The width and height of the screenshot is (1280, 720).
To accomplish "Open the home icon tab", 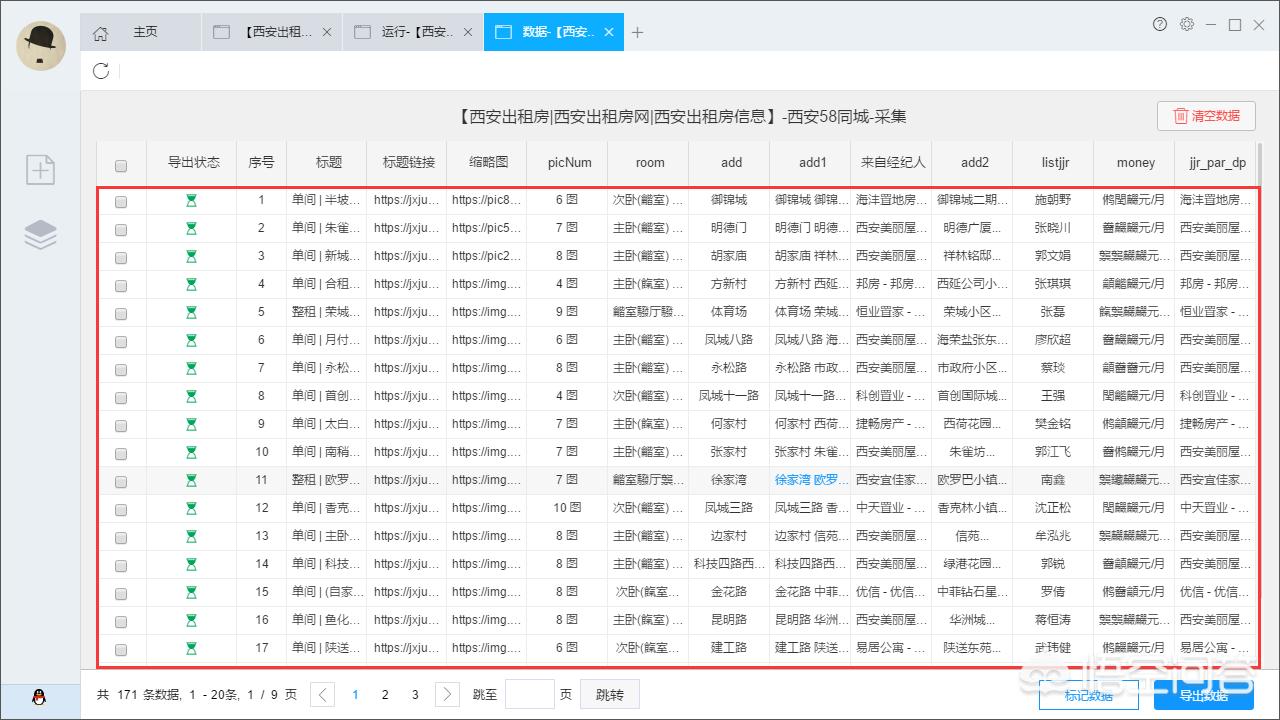I will [100, 33].
